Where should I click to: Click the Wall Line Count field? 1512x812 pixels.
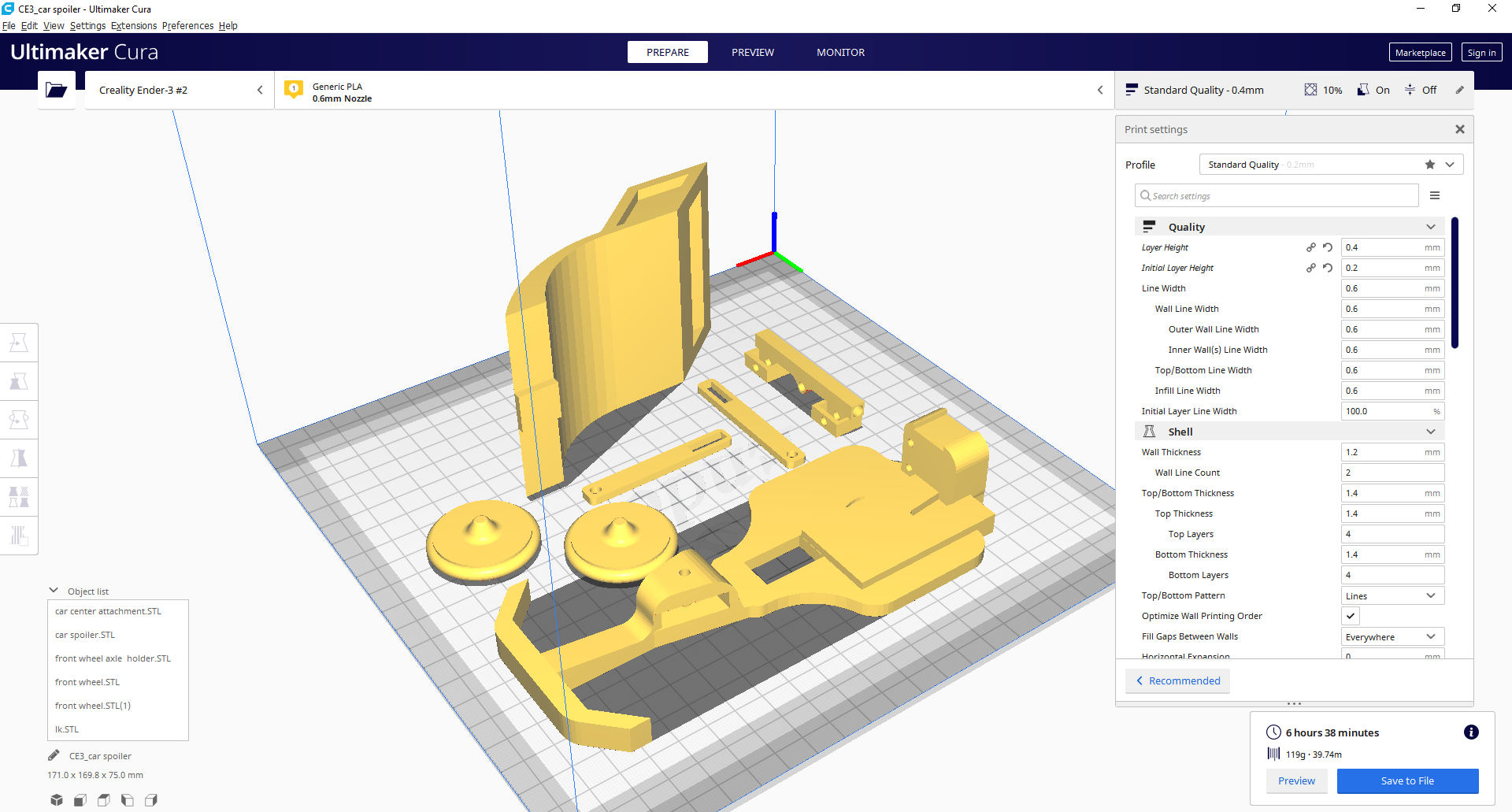click(1393, 473)
